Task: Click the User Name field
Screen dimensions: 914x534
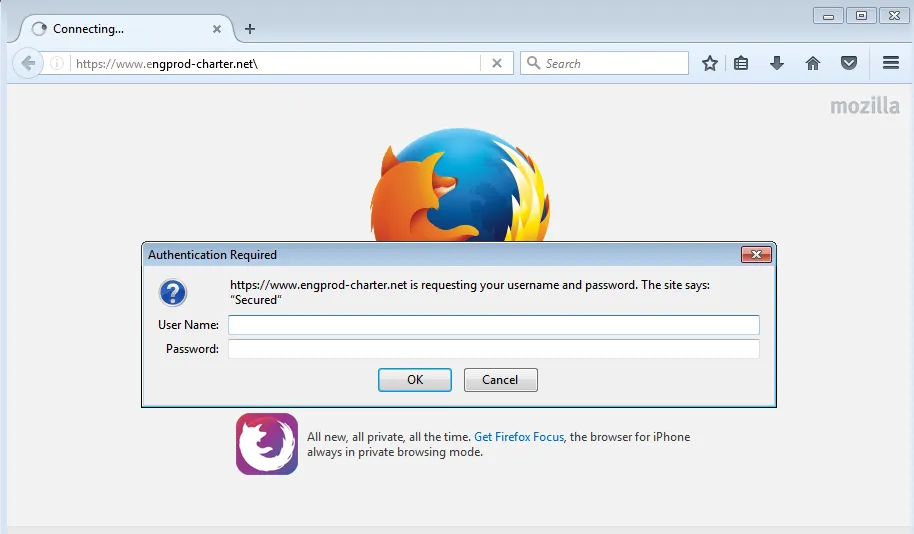Action: 494,325
